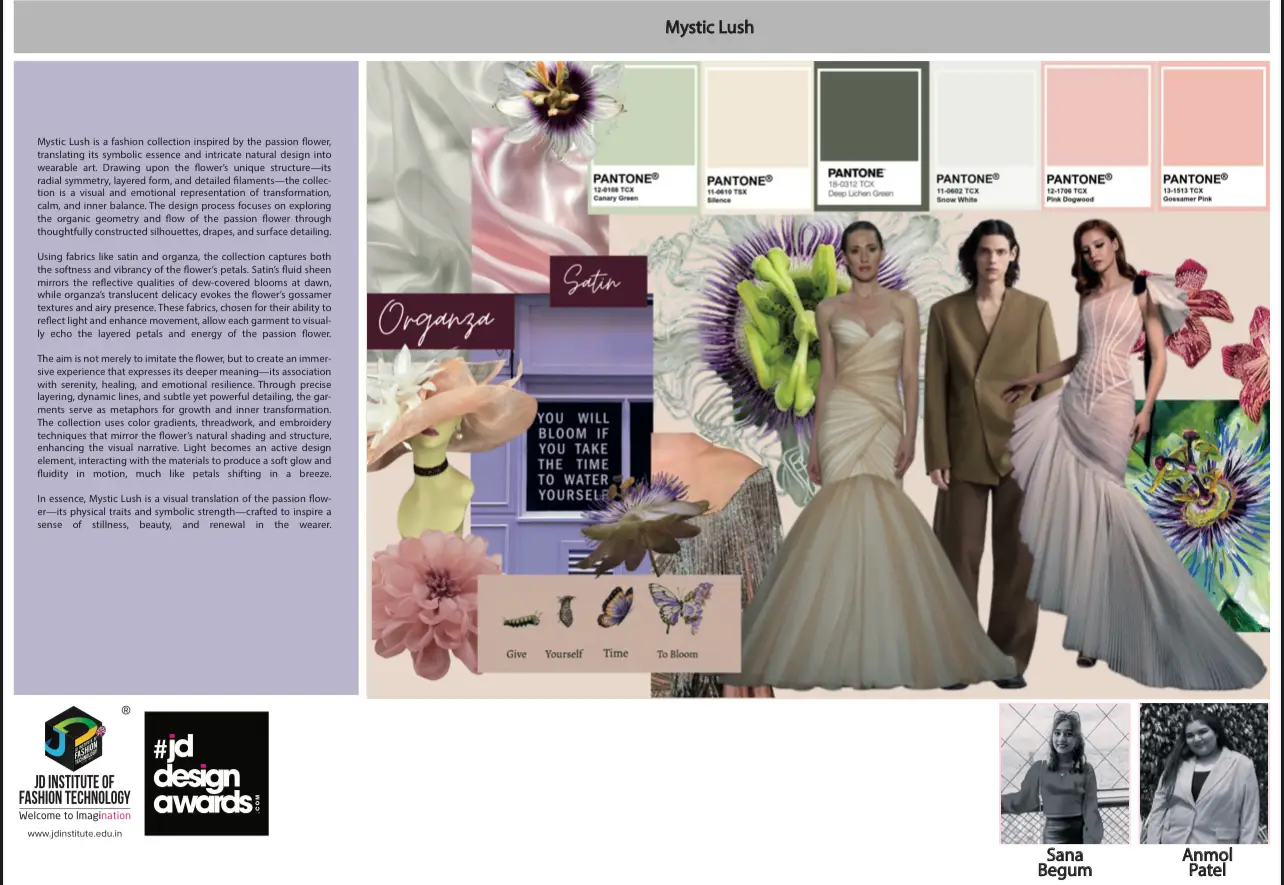1284x885 pixels.
Task: Choose the Deep Lichen Green swatch
Action: [x=871, y=134]
